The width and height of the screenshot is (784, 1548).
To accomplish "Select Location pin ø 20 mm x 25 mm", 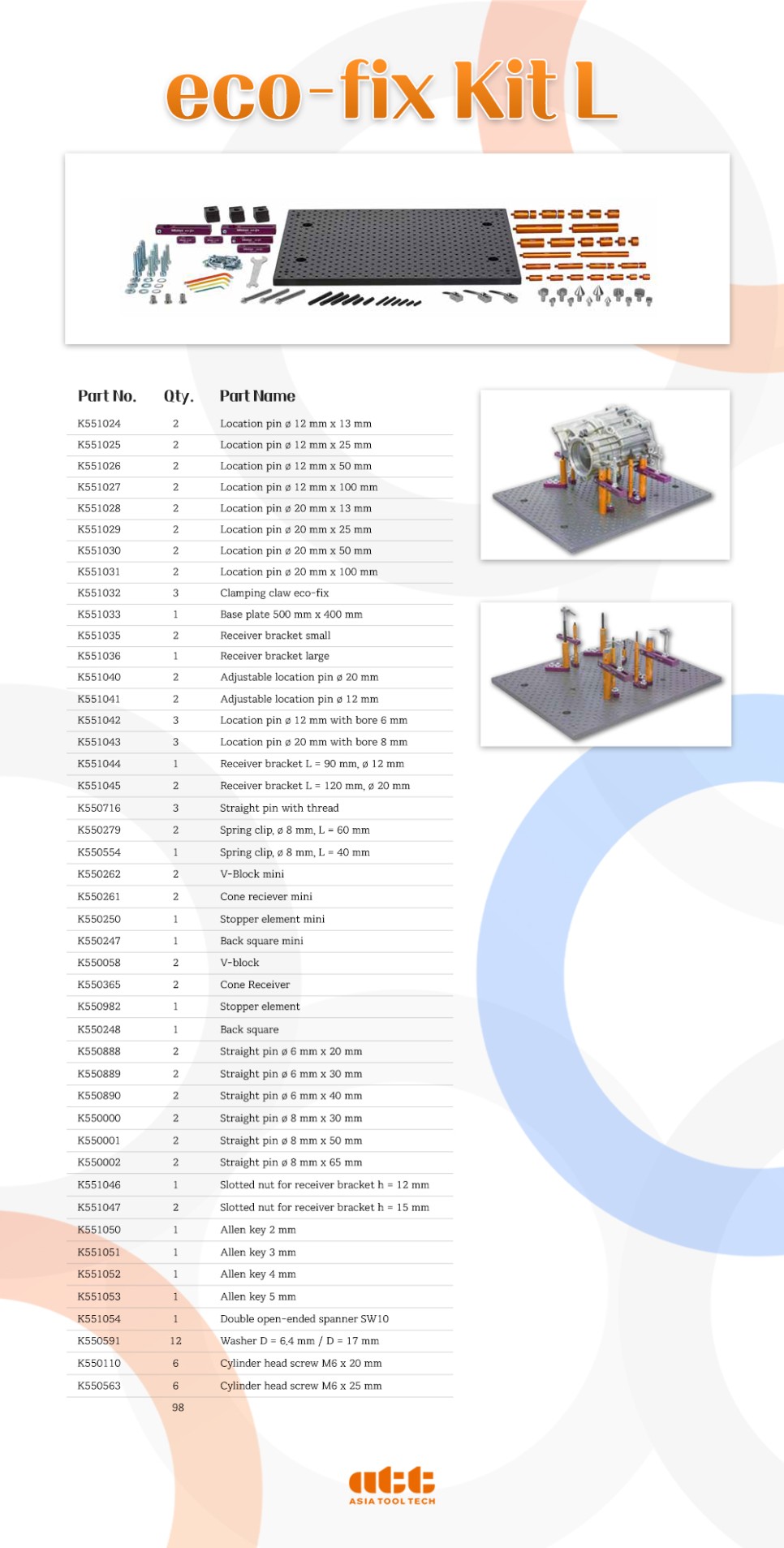I will pos(295,529).
